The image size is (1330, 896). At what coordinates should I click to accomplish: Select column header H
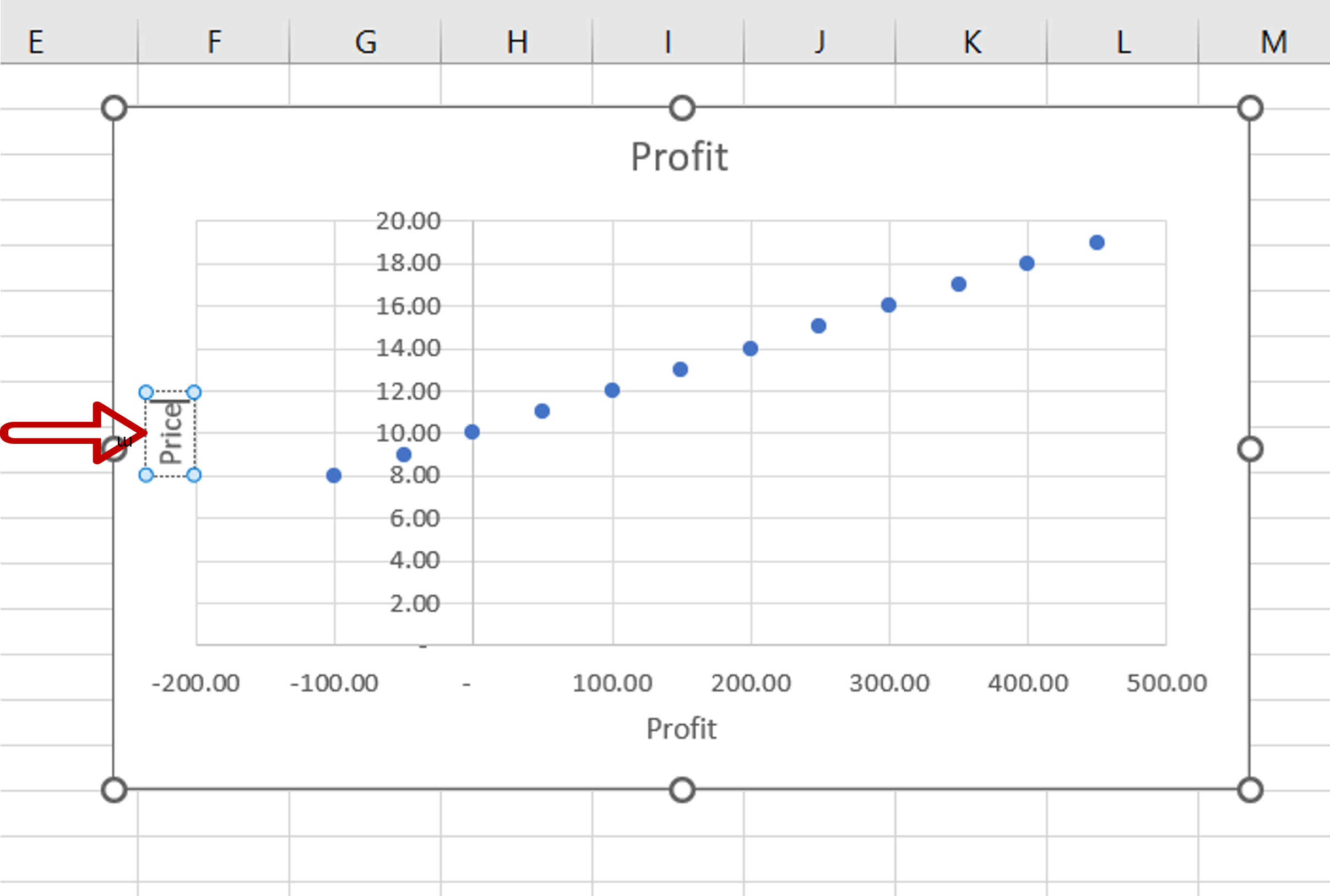pyautogui.click(x=517, y=41)
